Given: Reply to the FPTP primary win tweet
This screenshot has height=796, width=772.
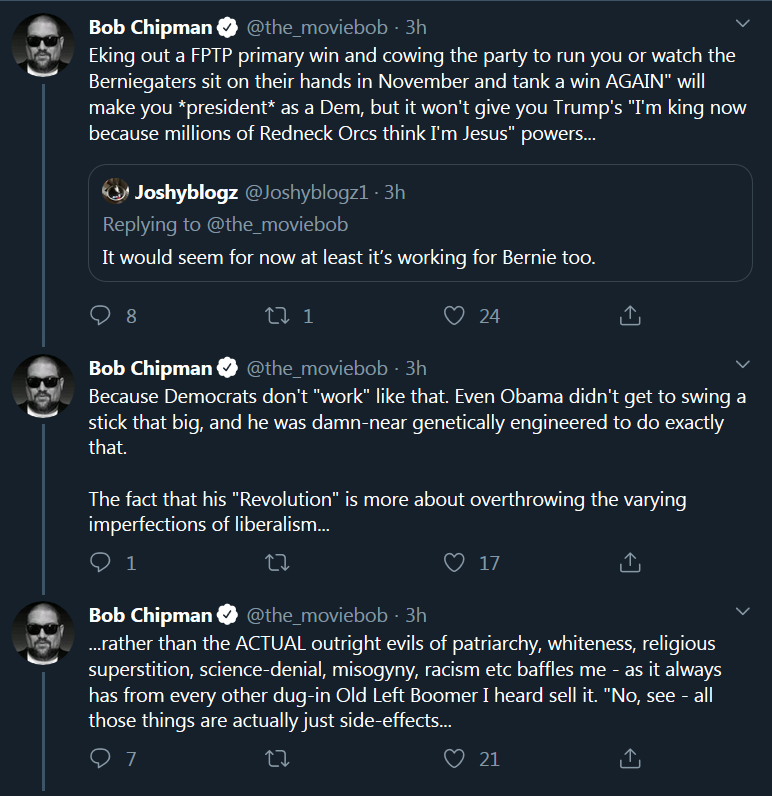Looking at the screenshot, I should tap(100, 315).
